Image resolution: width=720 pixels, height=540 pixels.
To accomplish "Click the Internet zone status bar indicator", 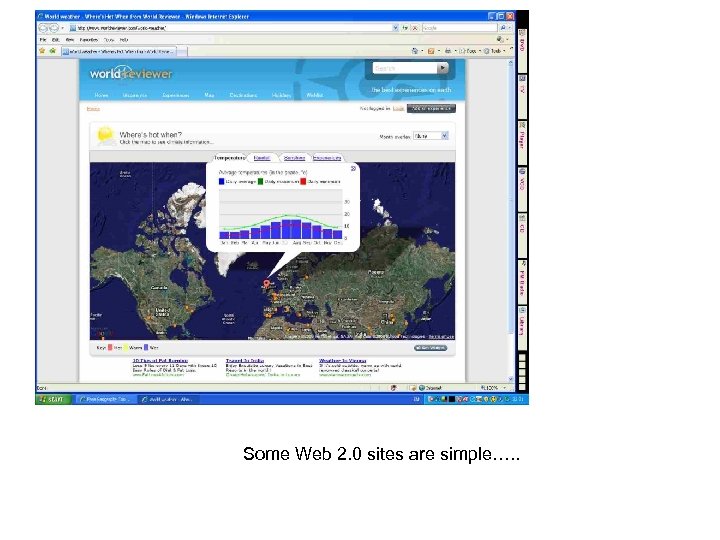I will point(430,388).
